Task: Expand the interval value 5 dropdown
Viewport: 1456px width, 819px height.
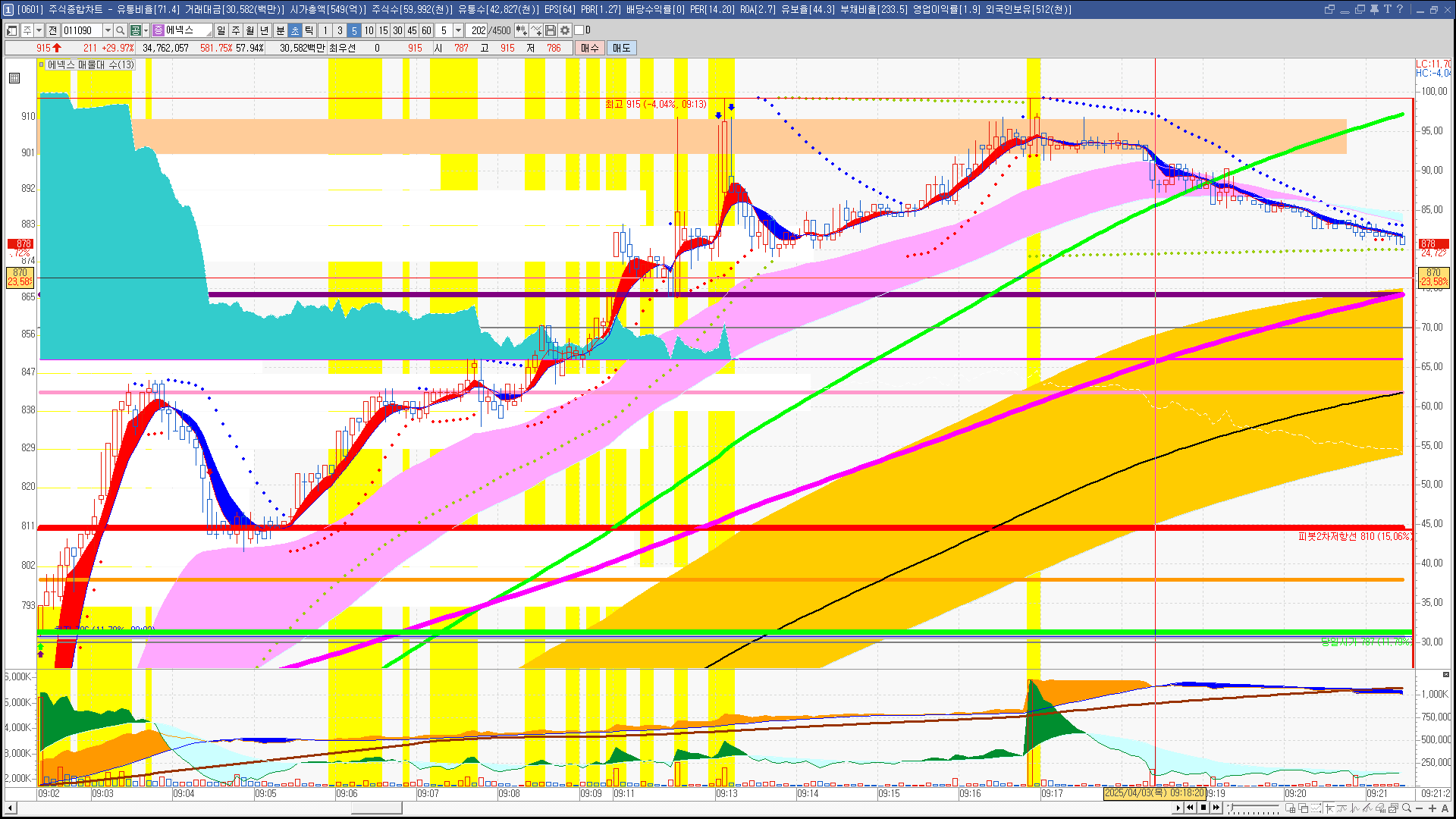Action: click(458, 30)
